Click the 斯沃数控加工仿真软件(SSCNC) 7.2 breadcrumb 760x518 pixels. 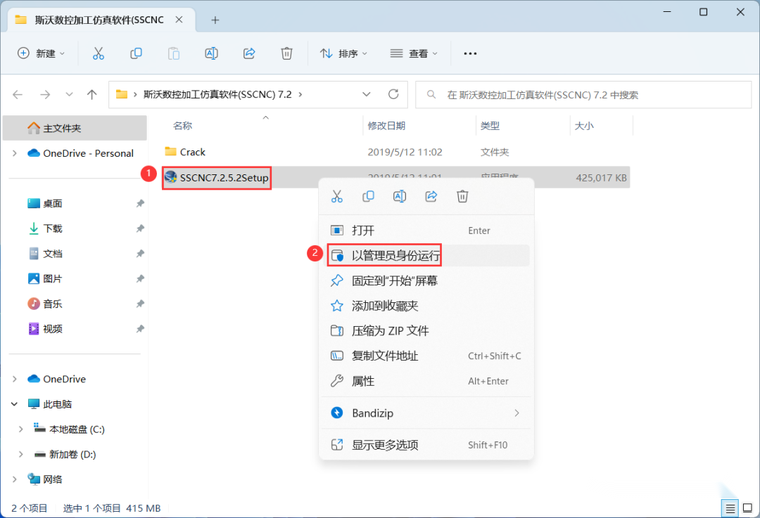(x=218, y=94)
